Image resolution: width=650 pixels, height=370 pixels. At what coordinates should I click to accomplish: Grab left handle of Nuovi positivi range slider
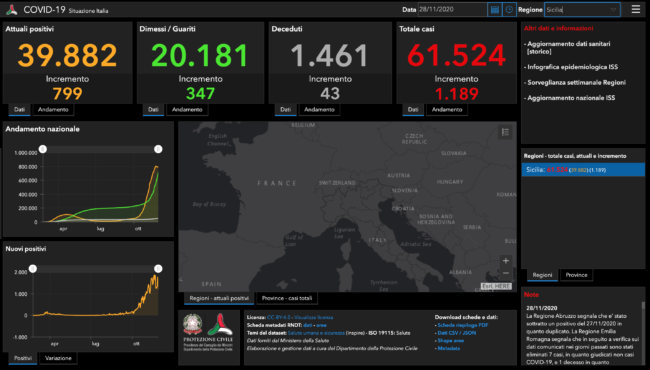pos(33,269)
